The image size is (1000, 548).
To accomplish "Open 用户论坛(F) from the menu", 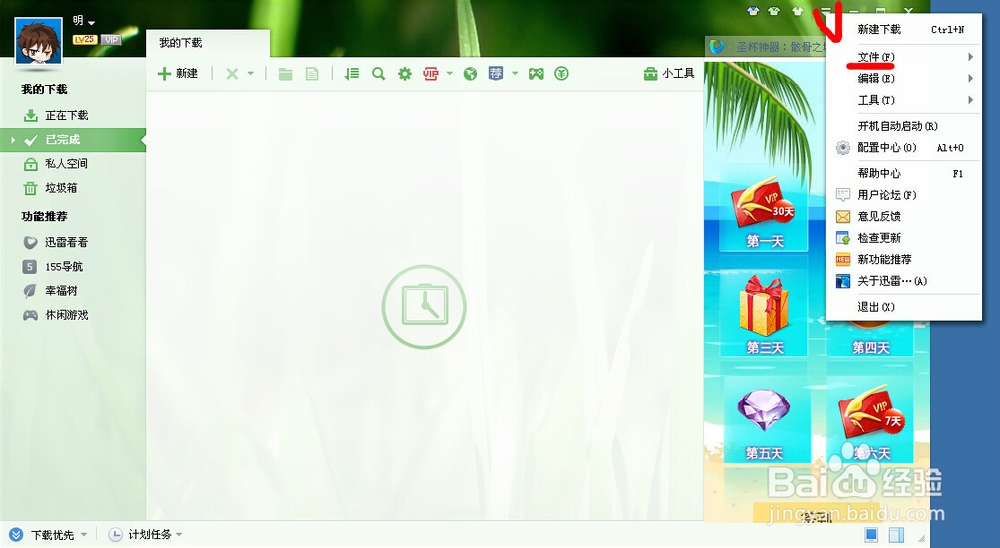I will [x=904, y=195].
